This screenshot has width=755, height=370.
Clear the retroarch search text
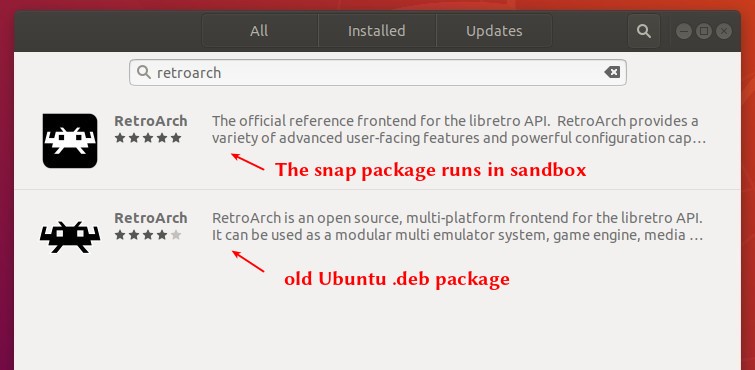click(612, 72)
